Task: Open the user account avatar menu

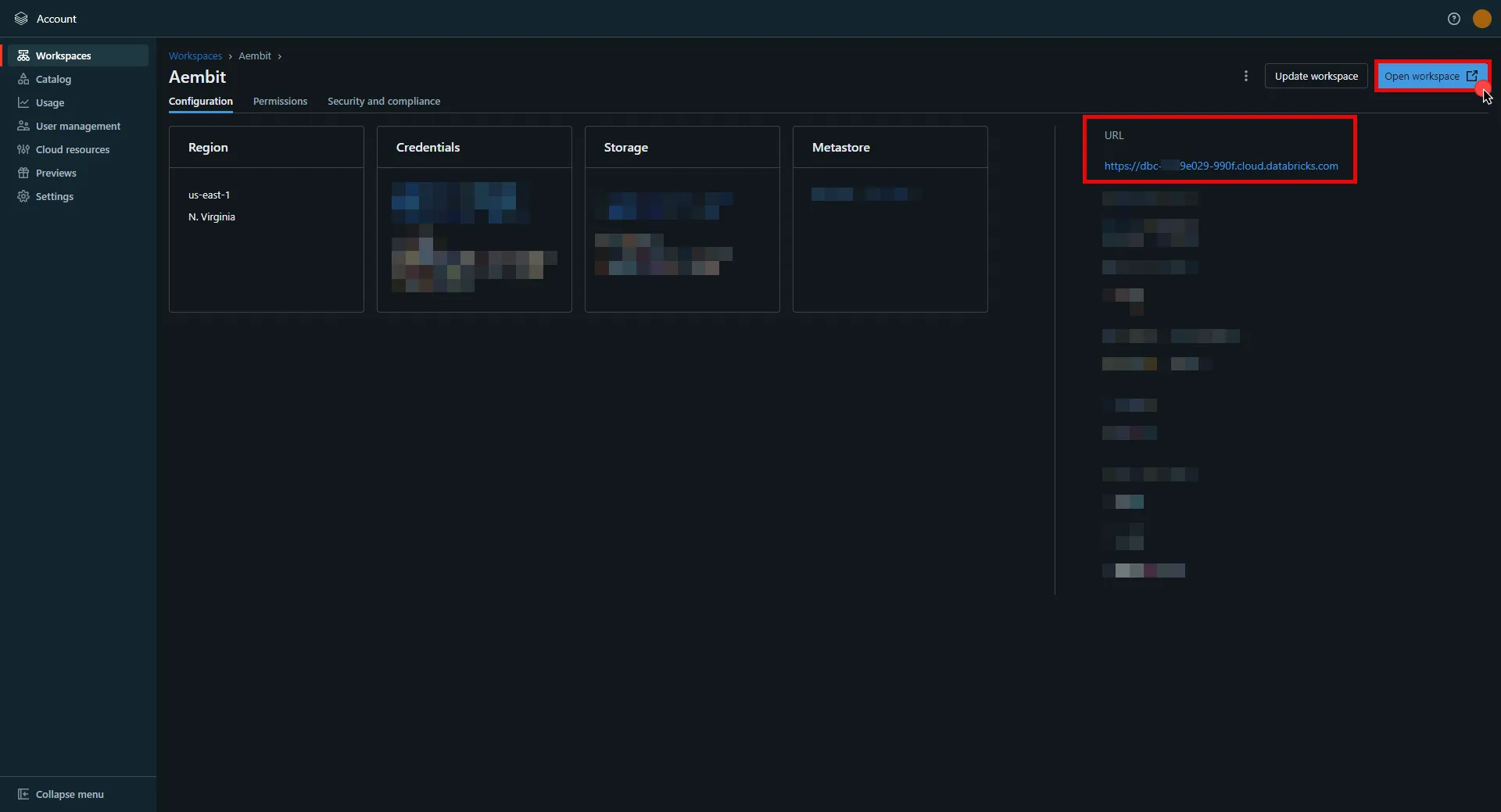Action: (1482, 18)
